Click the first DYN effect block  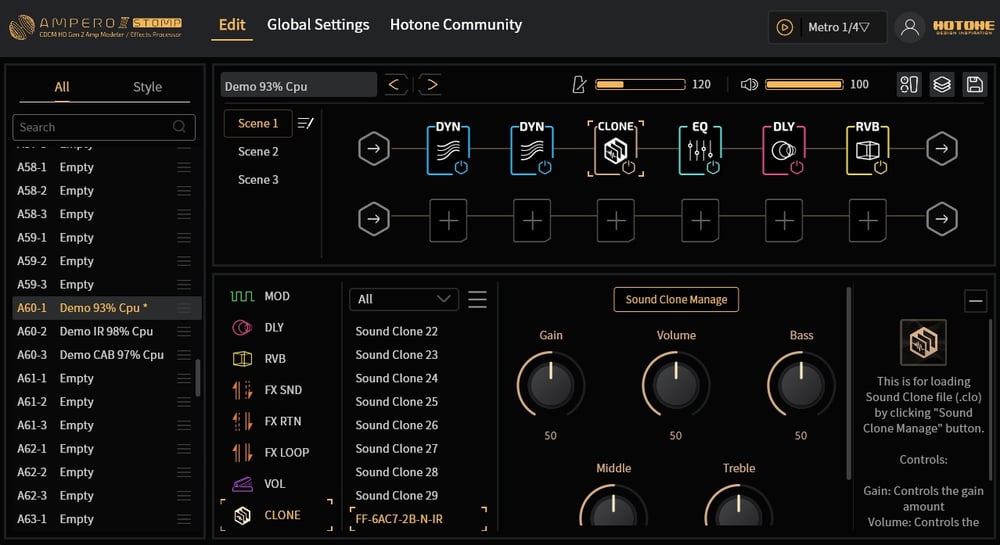tap(448, 149)
